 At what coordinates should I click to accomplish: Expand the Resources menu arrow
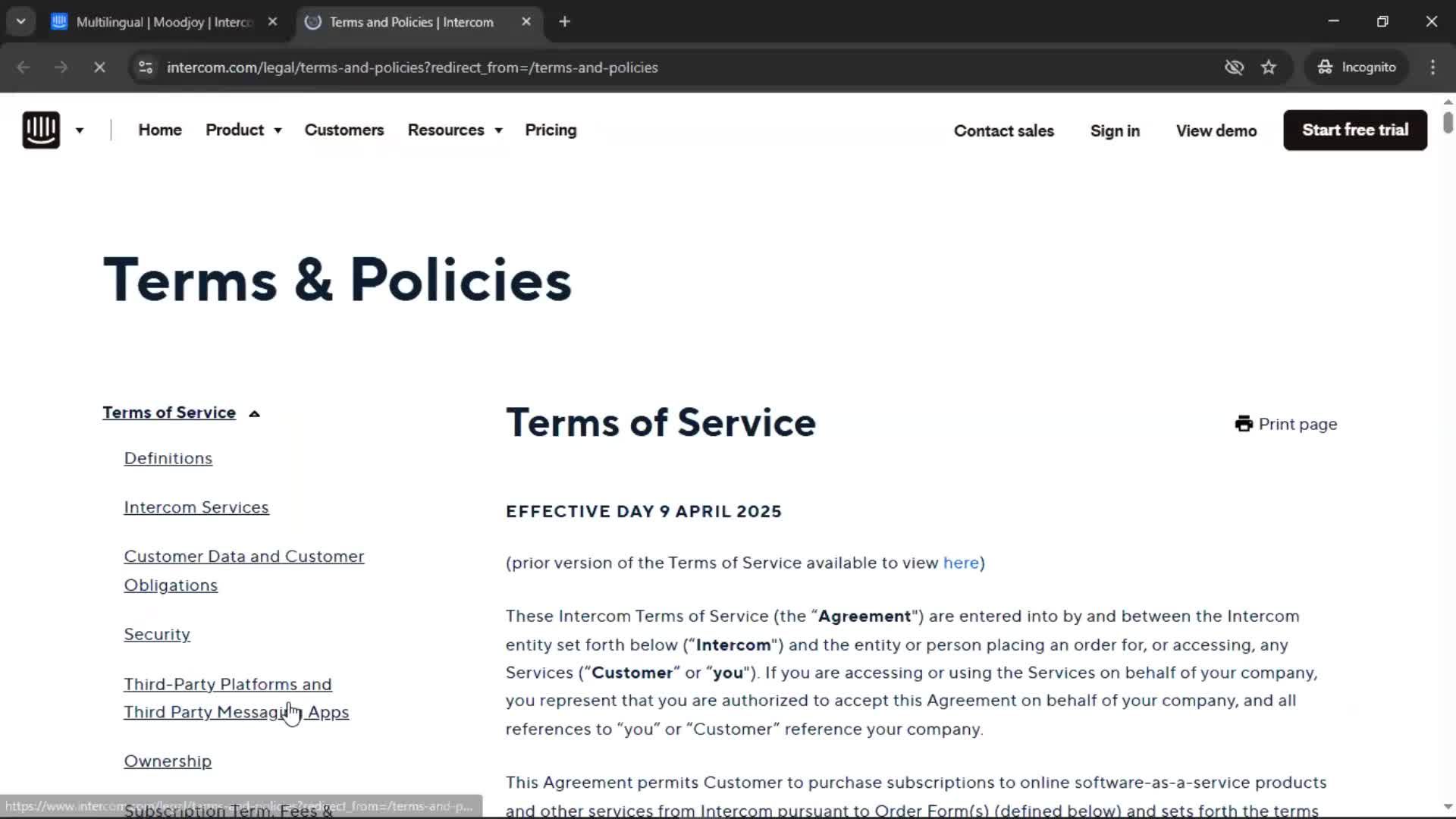click(498, 130)
